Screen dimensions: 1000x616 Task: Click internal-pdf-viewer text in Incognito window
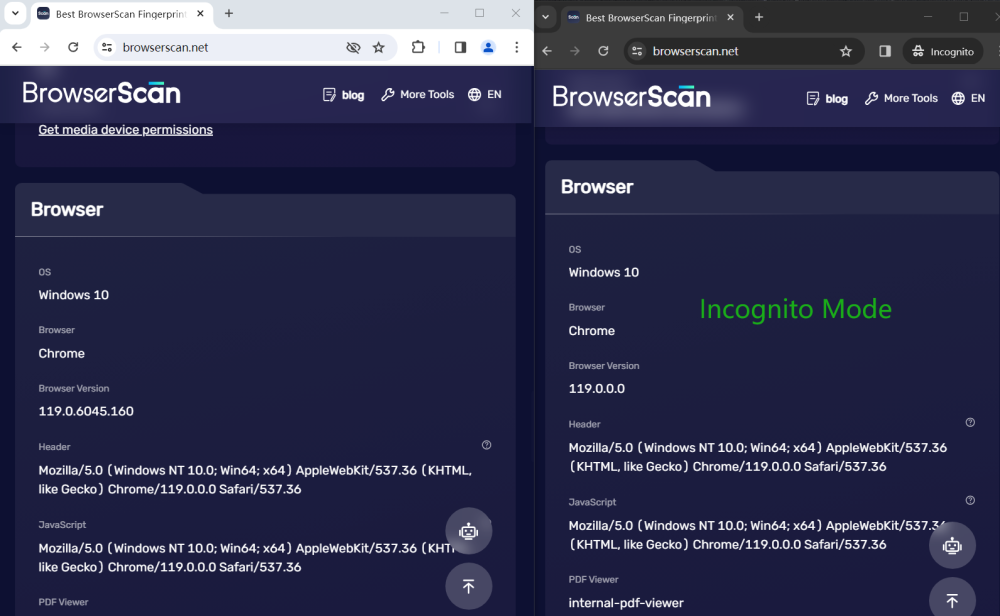626,603
